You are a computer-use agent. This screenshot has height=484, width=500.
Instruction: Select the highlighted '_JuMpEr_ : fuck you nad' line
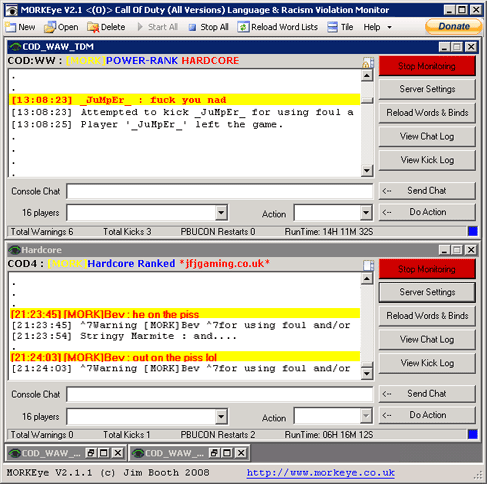click(185, 100)
